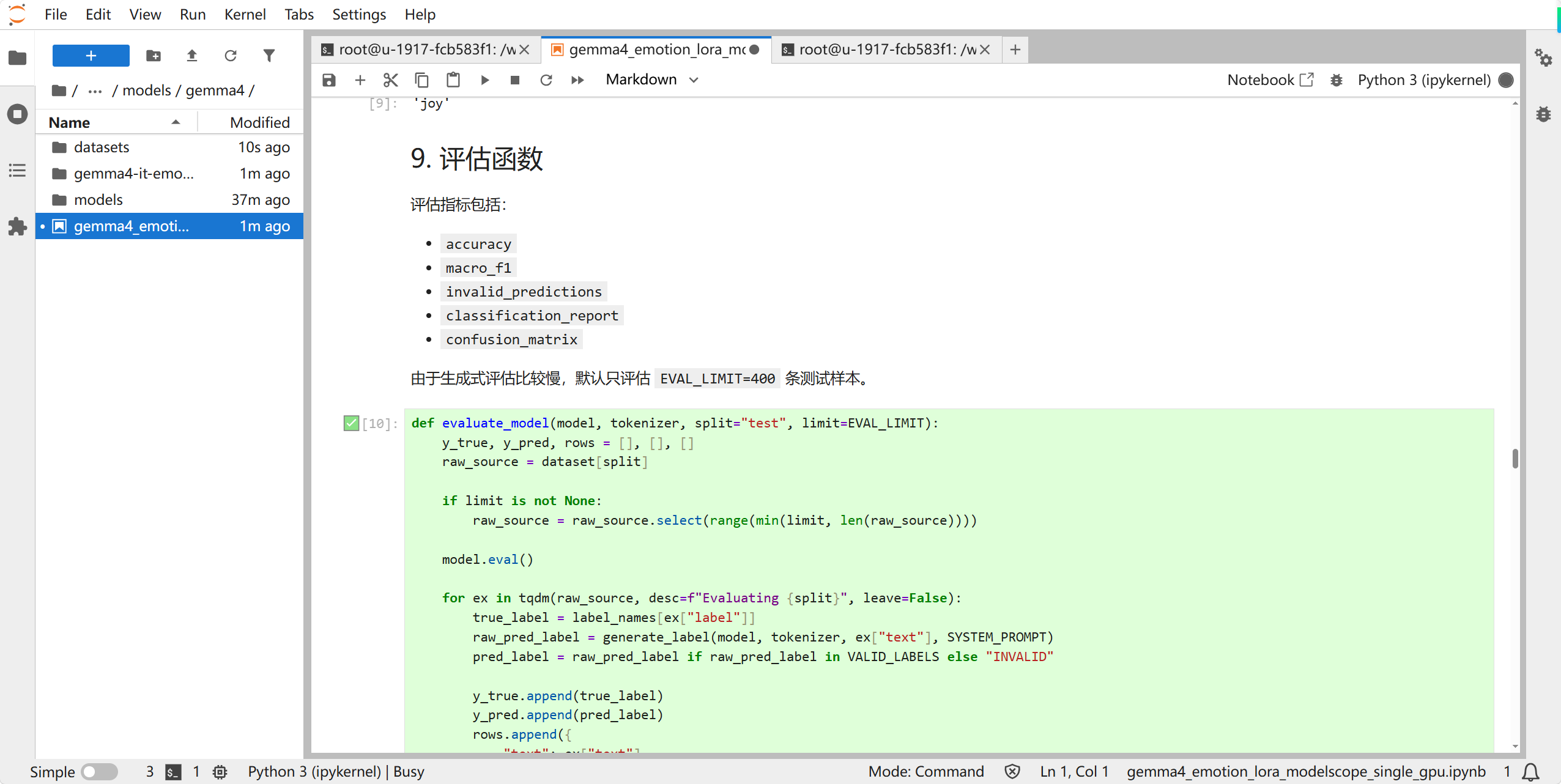Navigate to models breadcrumb
The image size is (1561, 784).
(147, 91)
